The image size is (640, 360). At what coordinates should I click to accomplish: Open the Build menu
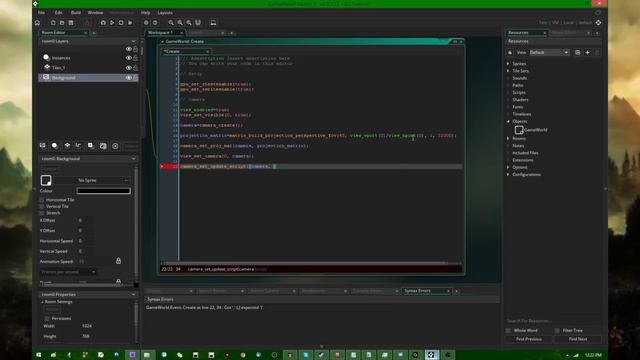pos(76,13)
